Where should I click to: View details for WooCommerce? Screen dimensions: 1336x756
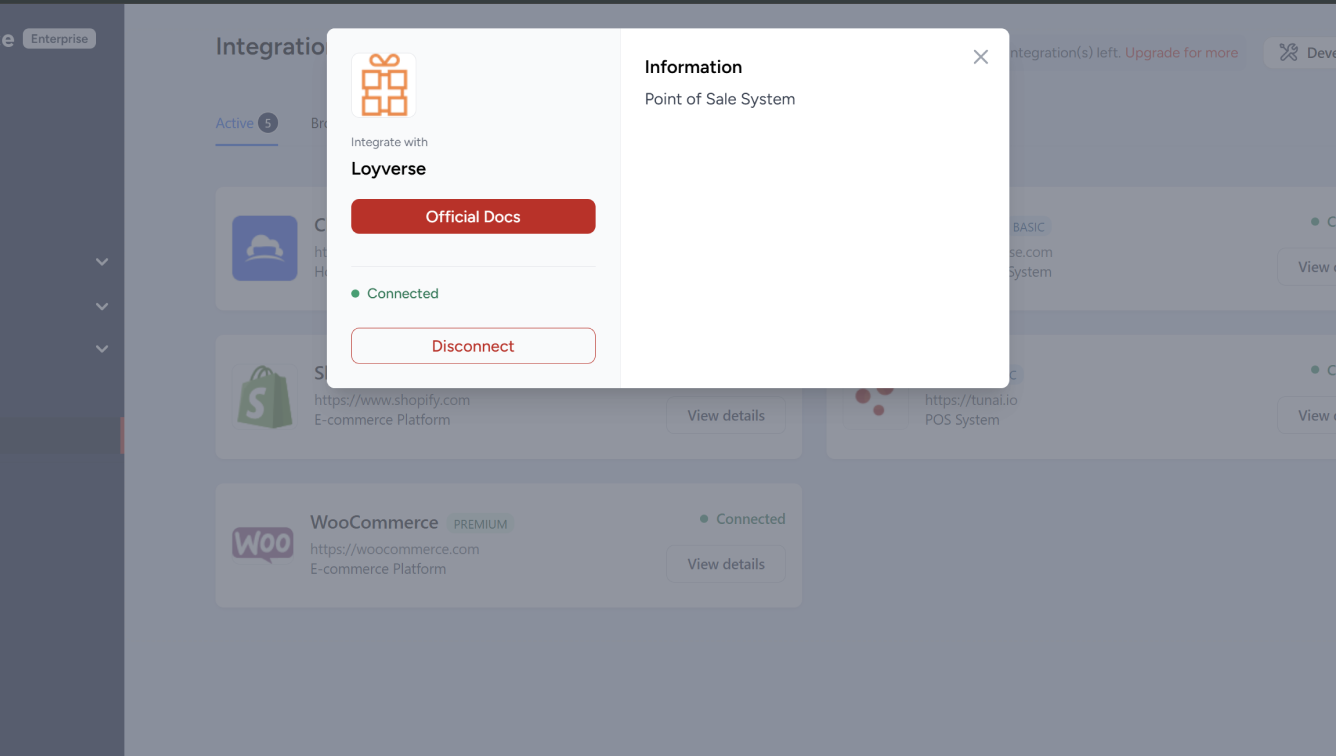pyautogui.click(x=726, y=563)
